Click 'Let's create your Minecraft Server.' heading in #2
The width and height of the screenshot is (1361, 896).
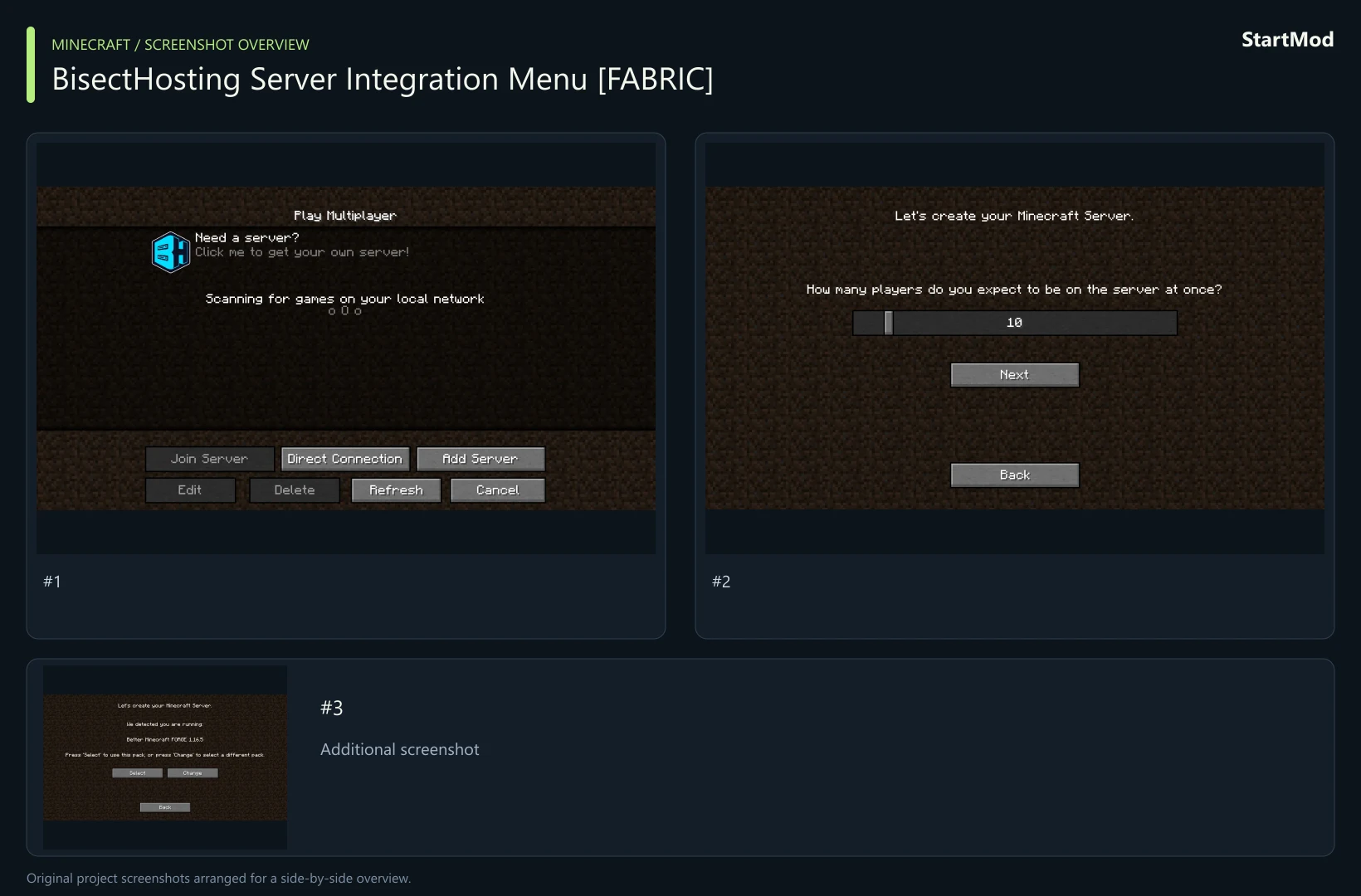(1014, 216)
